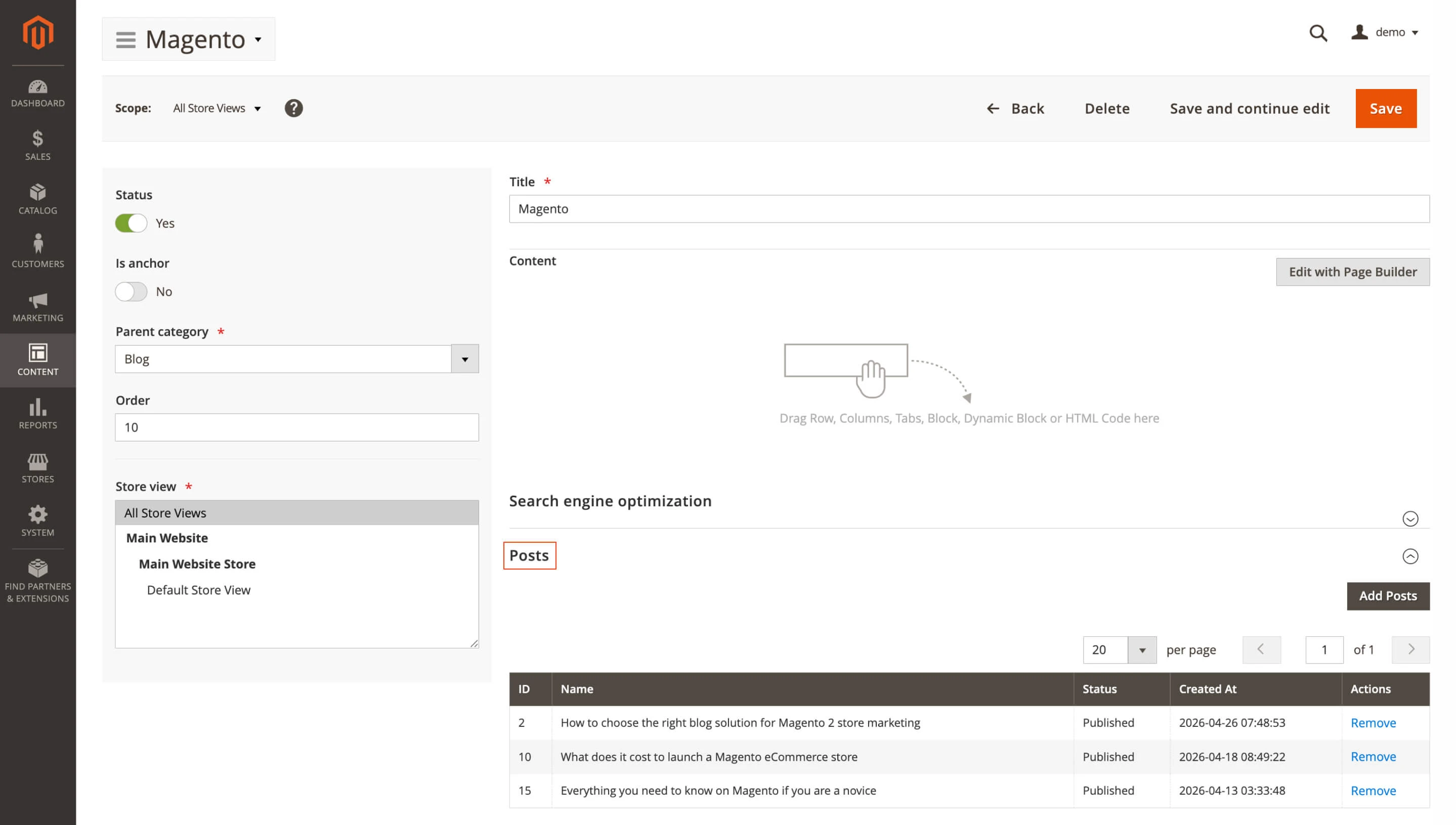Image resolution: width=1456 pixels, height=825 pixels.
Task: Open the Stores menu
Action: coord(38,467)
